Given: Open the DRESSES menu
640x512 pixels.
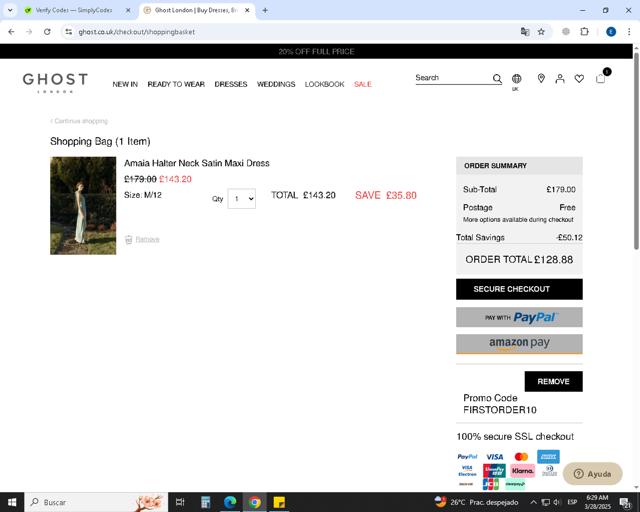Looking at the screenshot, I should [231, 84].
